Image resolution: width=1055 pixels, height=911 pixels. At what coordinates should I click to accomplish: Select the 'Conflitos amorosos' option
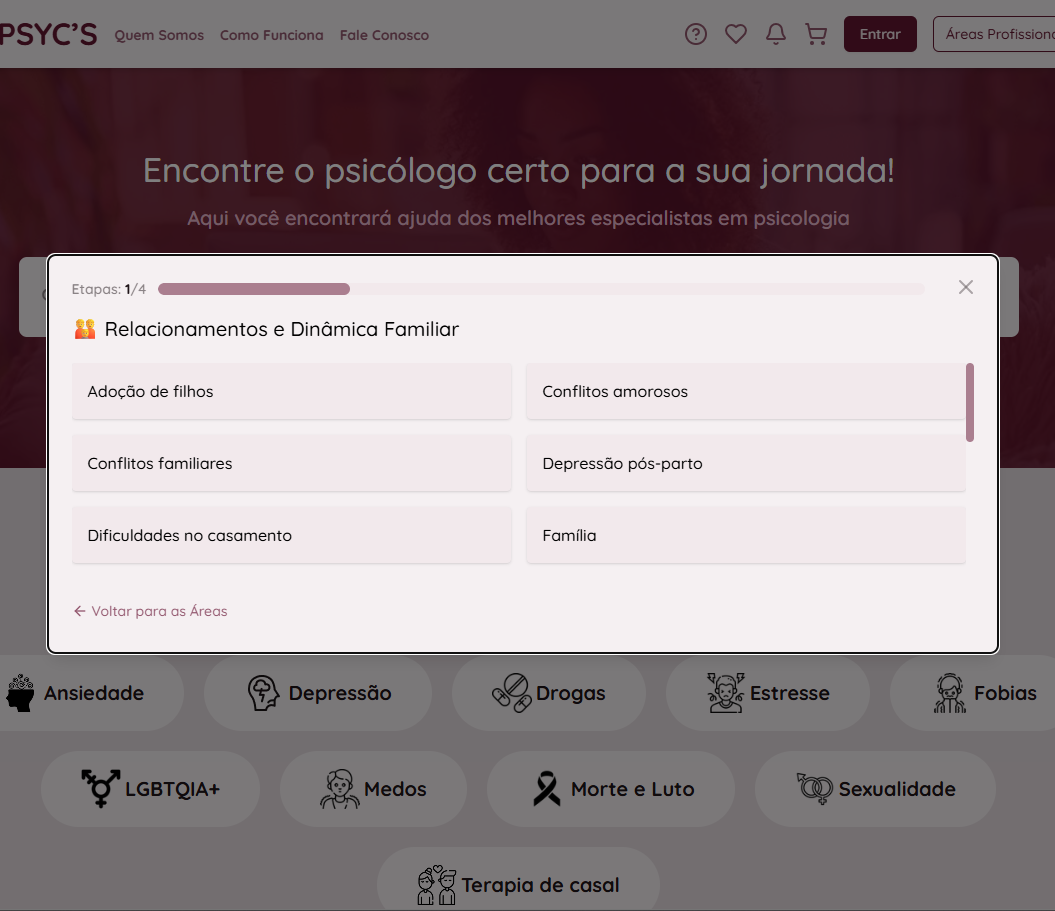745,391
